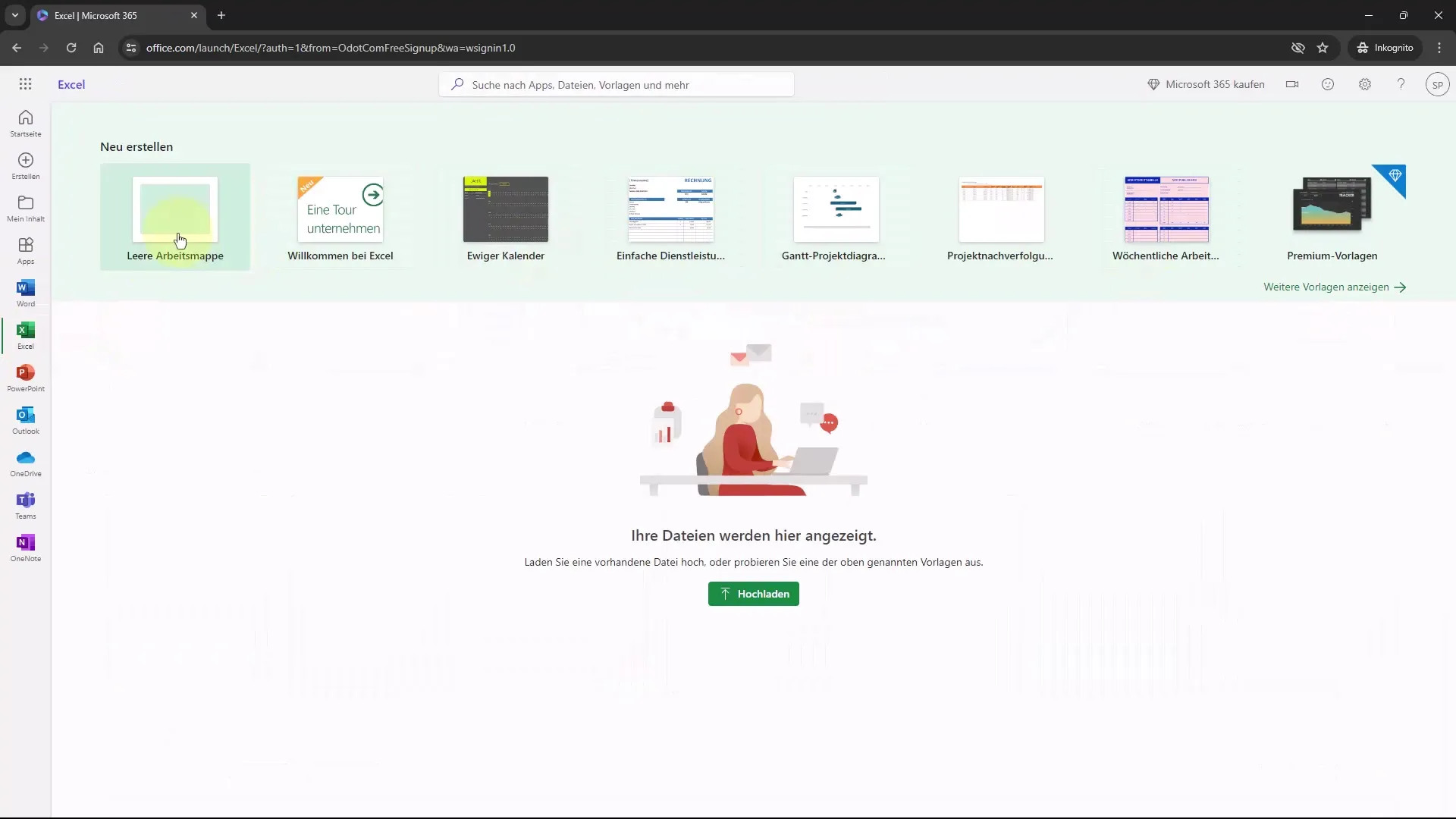Open Erstellen in the left sidebar
Screen dimensions: 1456x819
tap(26, 165)
